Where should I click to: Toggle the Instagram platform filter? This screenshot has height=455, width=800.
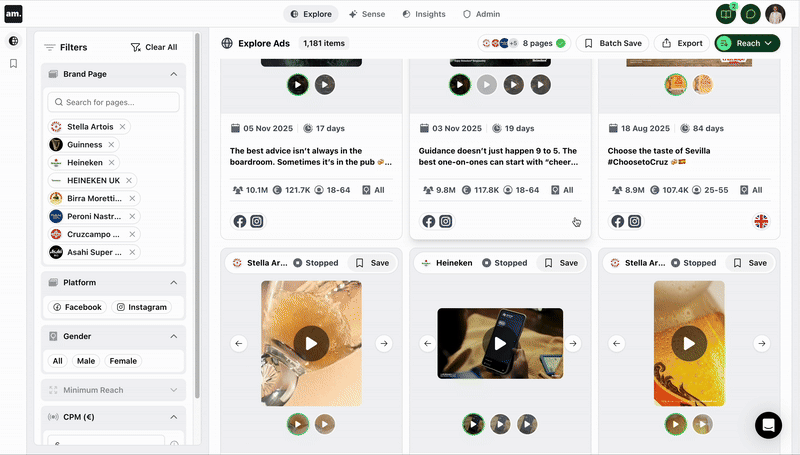pos(140,307)
